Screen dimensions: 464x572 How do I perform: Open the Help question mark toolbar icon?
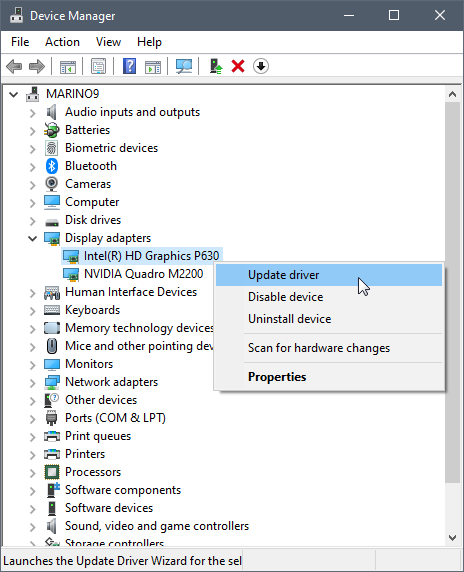129,66
